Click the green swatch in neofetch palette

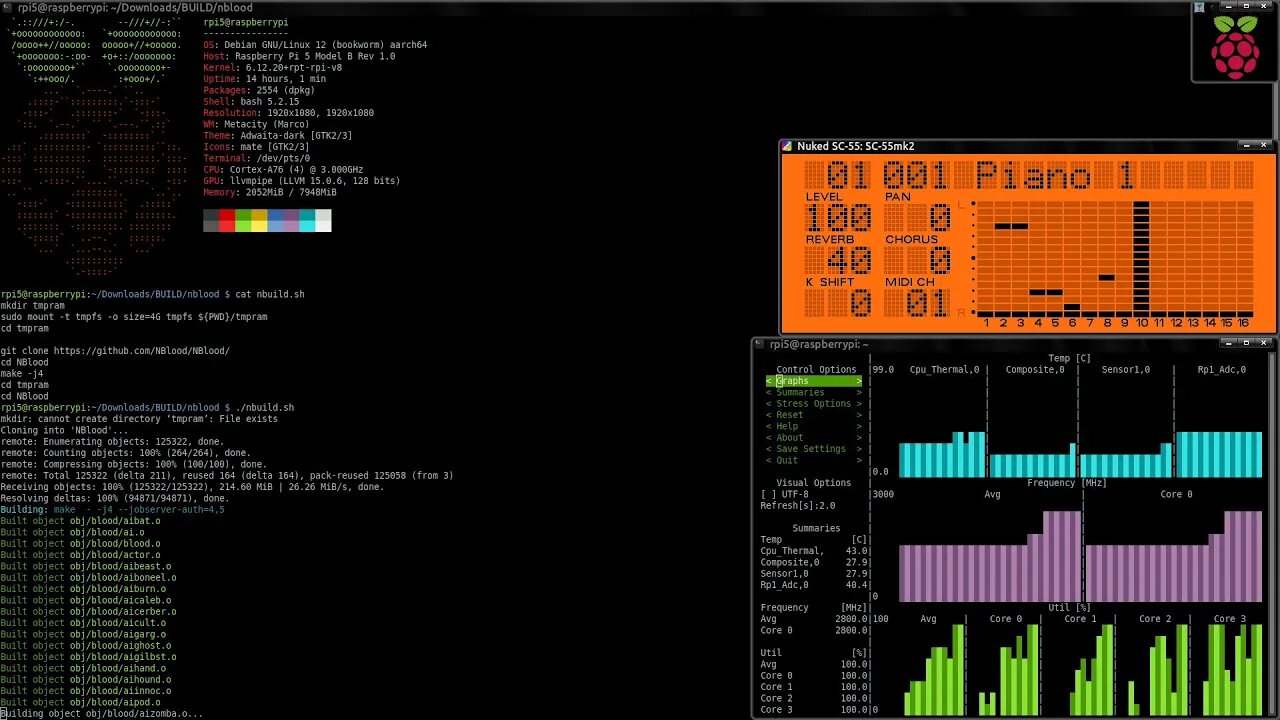tap(243, 221)
